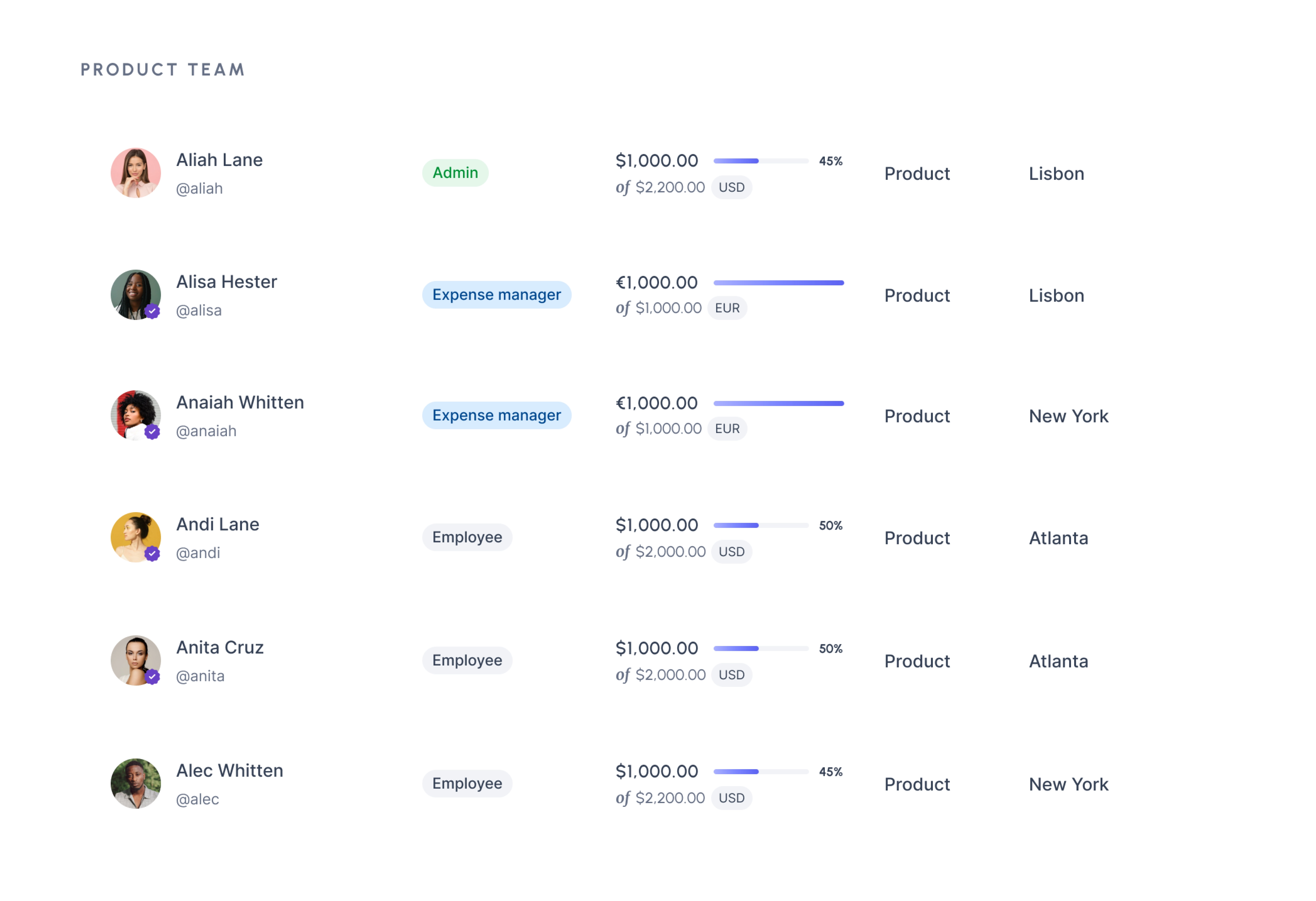Click the verified badge on Anaiah's avatar
The height and width of the screenshot is (901, 1316).
coord(152,432)
